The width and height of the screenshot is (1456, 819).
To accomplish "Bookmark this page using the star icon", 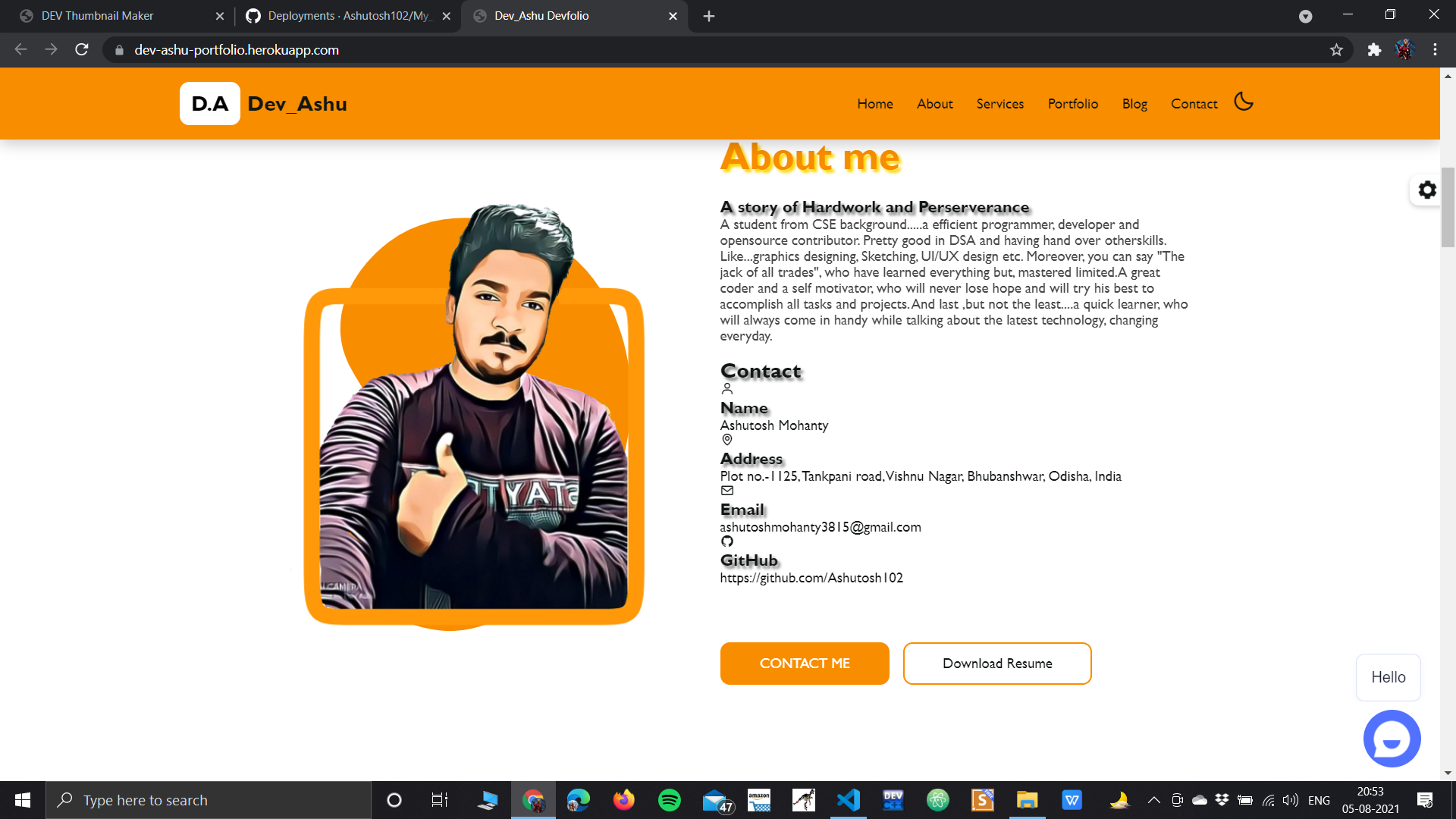I will point(1335,50).
